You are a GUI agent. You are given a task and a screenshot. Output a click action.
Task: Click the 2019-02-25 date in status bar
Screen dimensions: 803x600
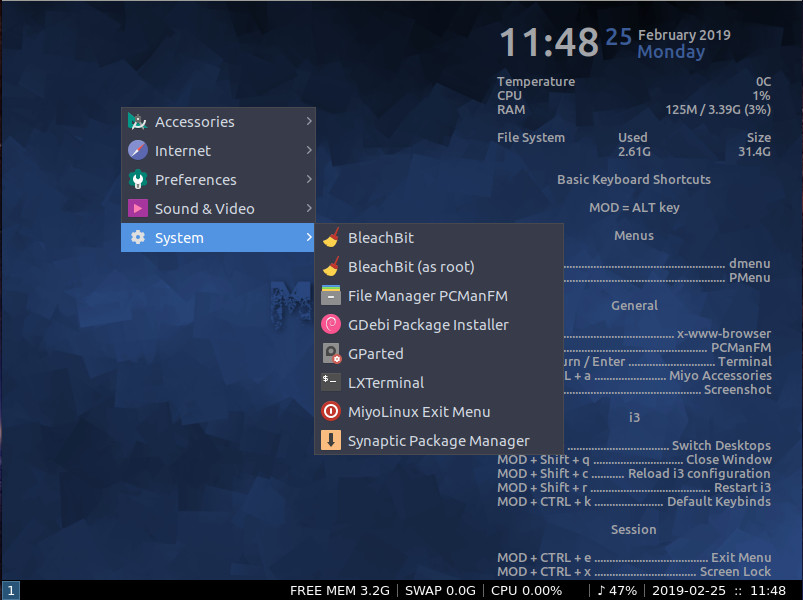689,590
